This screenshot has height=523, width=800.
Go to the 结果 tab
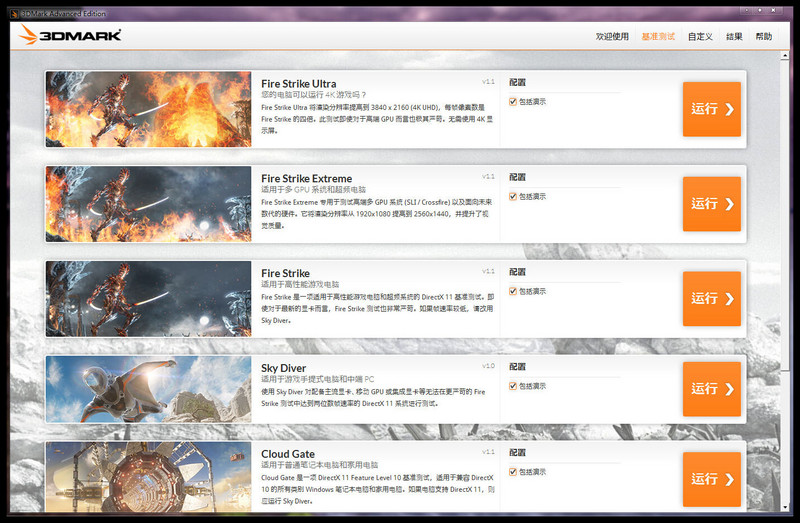point(734,36)
